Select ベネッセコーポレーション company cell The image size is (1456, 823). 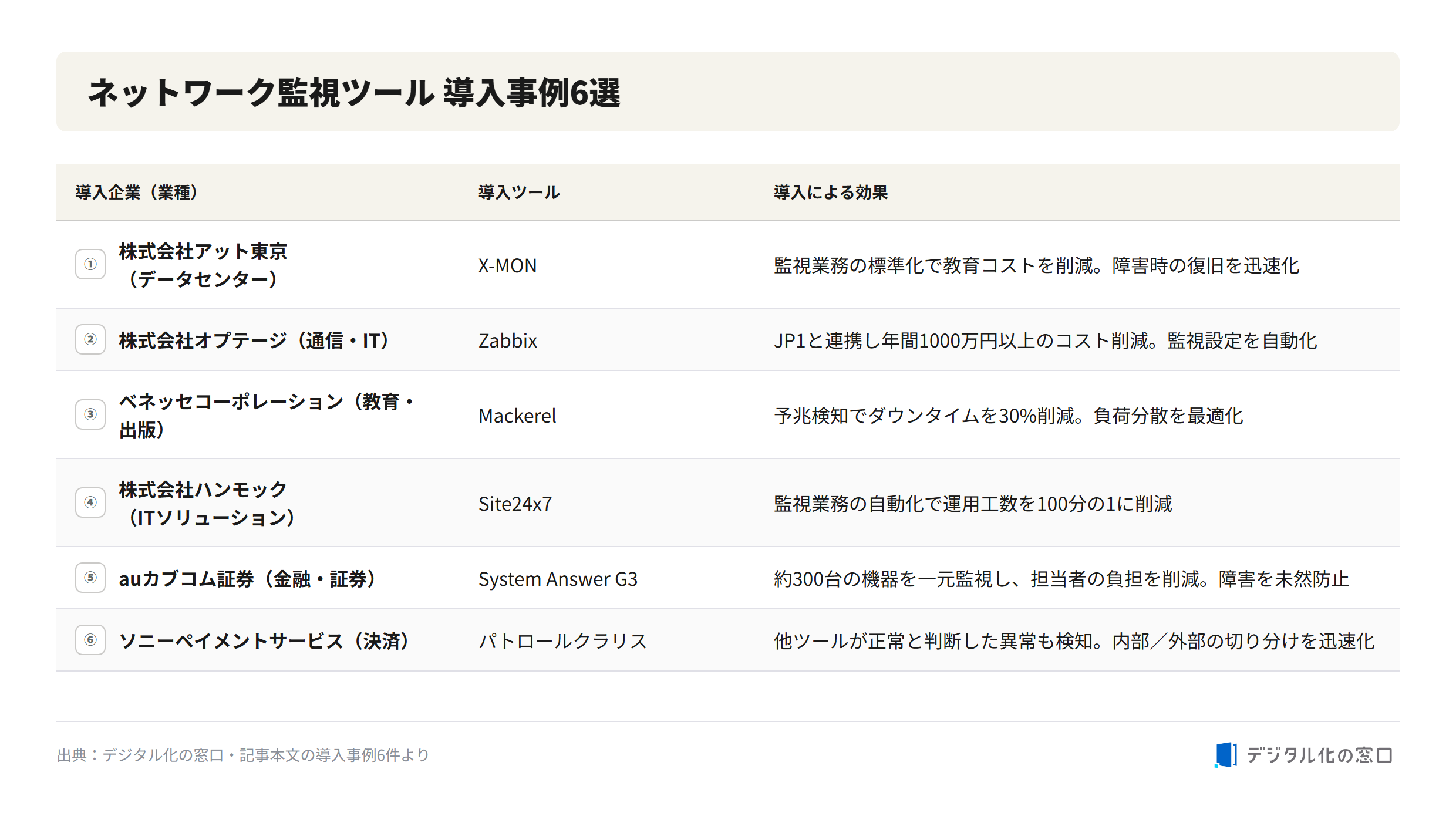tap(268, 416)
